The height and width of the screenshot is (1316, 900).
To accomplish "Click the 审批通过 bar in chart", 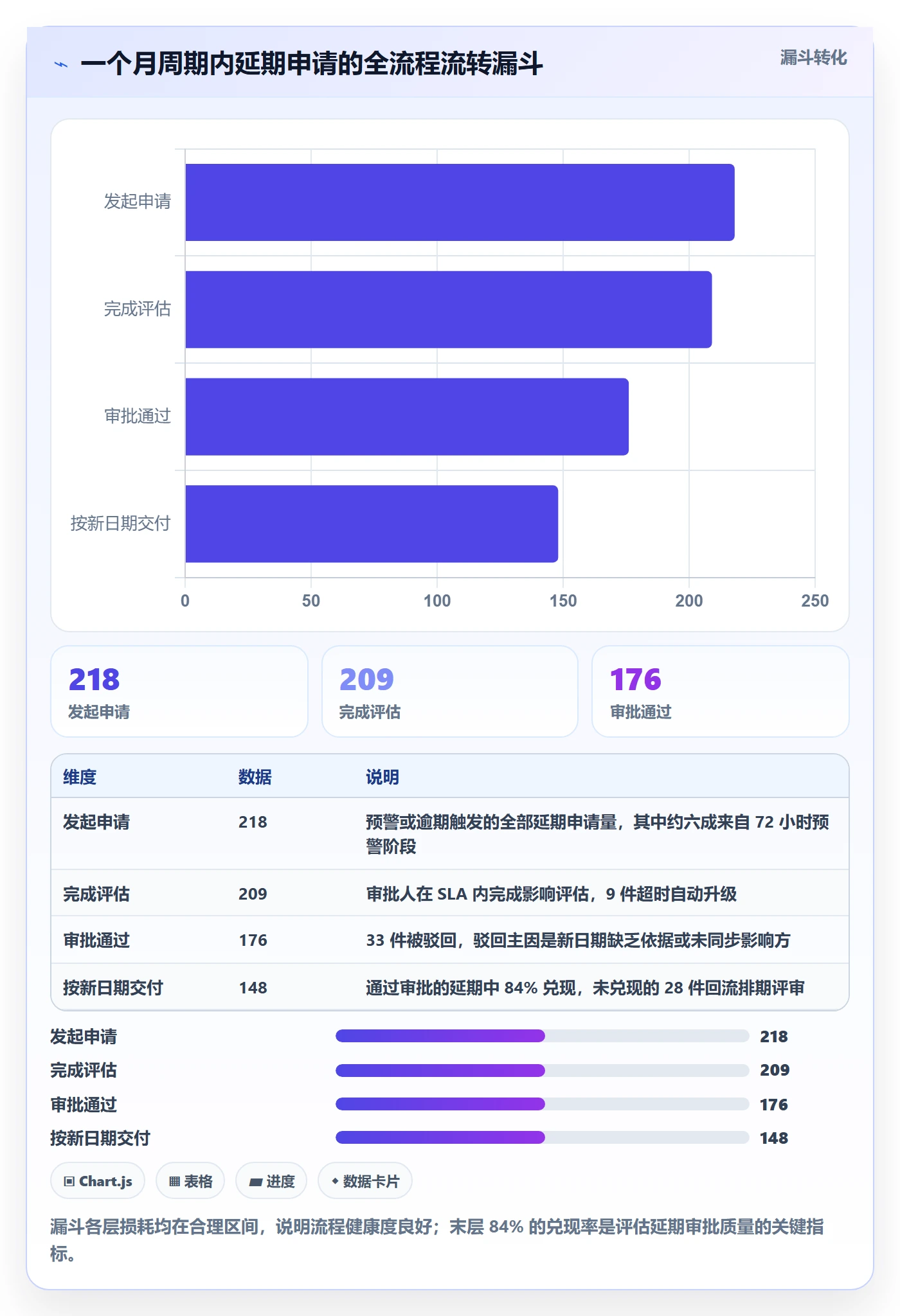I will (x=407, y=416).
